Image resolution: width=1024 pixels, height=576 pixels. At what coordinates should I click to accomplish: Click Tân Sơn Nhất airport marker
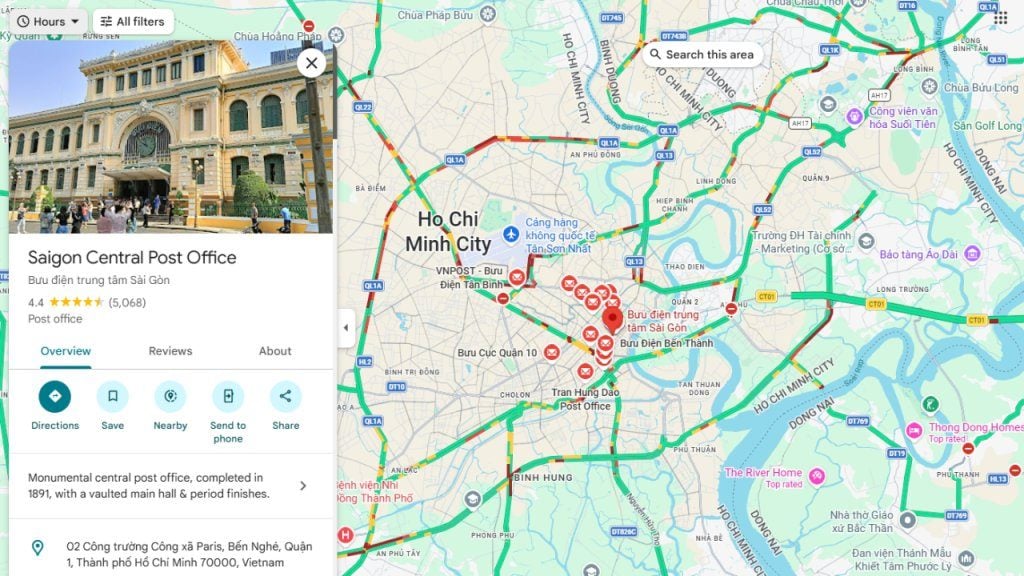[x=511, y=234]
